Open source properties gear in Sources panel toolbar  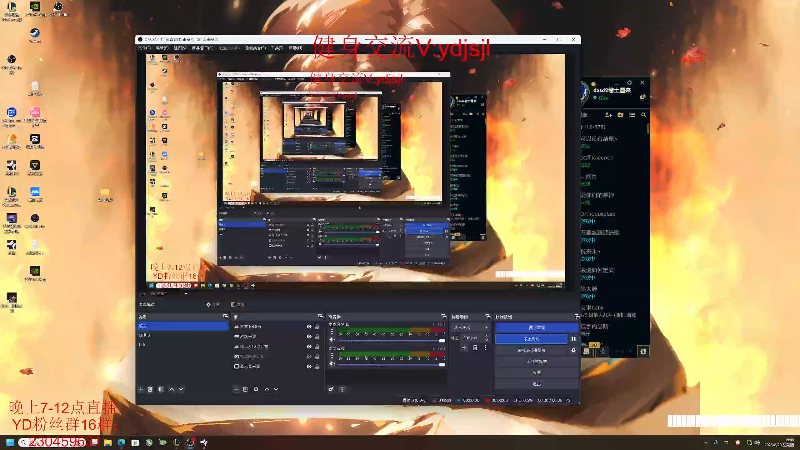256,389
